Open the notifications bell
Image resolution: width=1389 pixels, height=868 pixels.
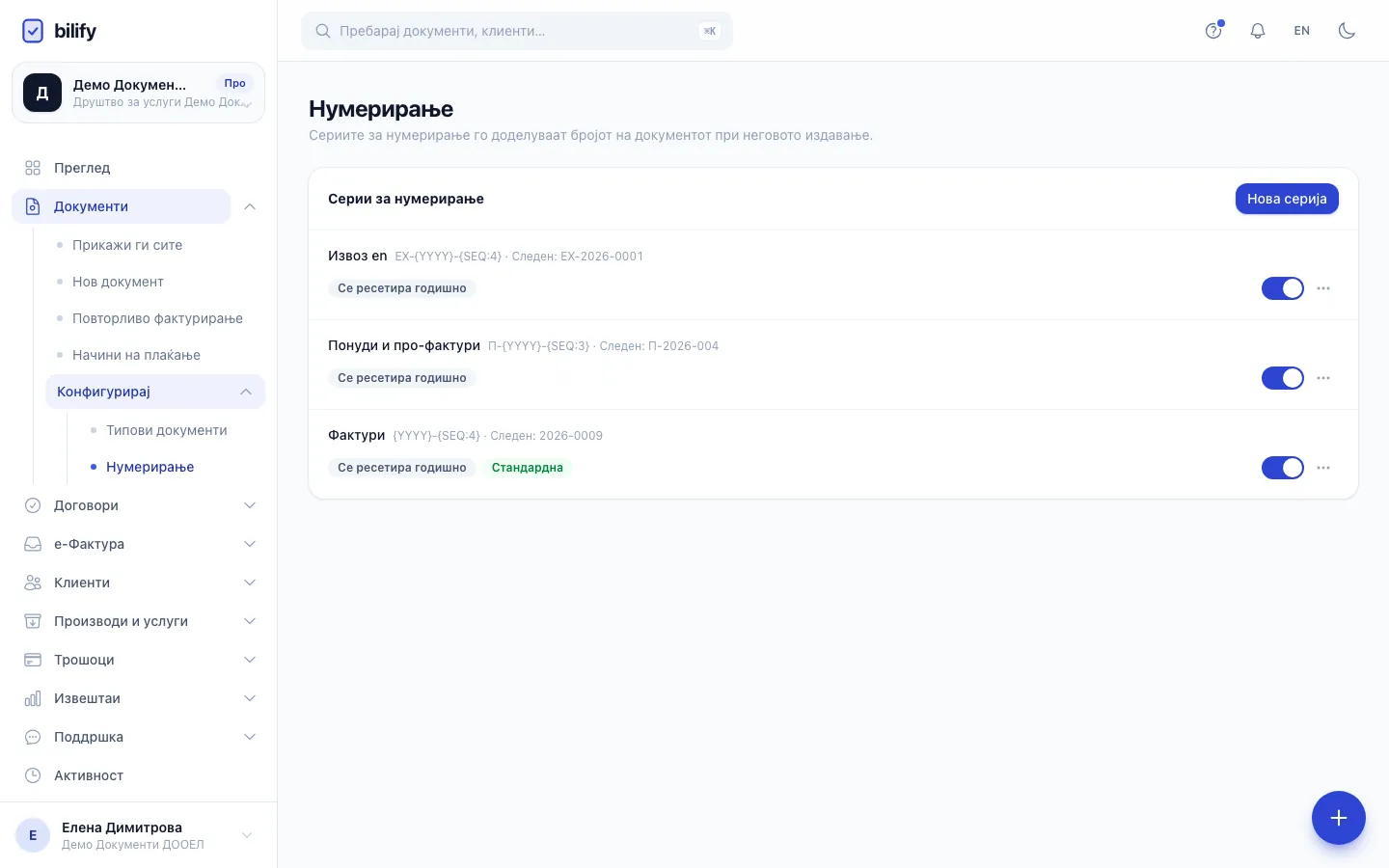coord(1258,31)
